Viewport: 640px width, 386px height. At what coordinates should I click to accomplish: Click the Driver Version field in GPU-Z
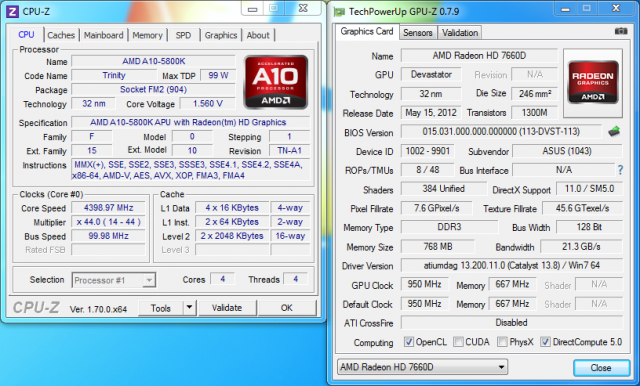click(512, 265)
